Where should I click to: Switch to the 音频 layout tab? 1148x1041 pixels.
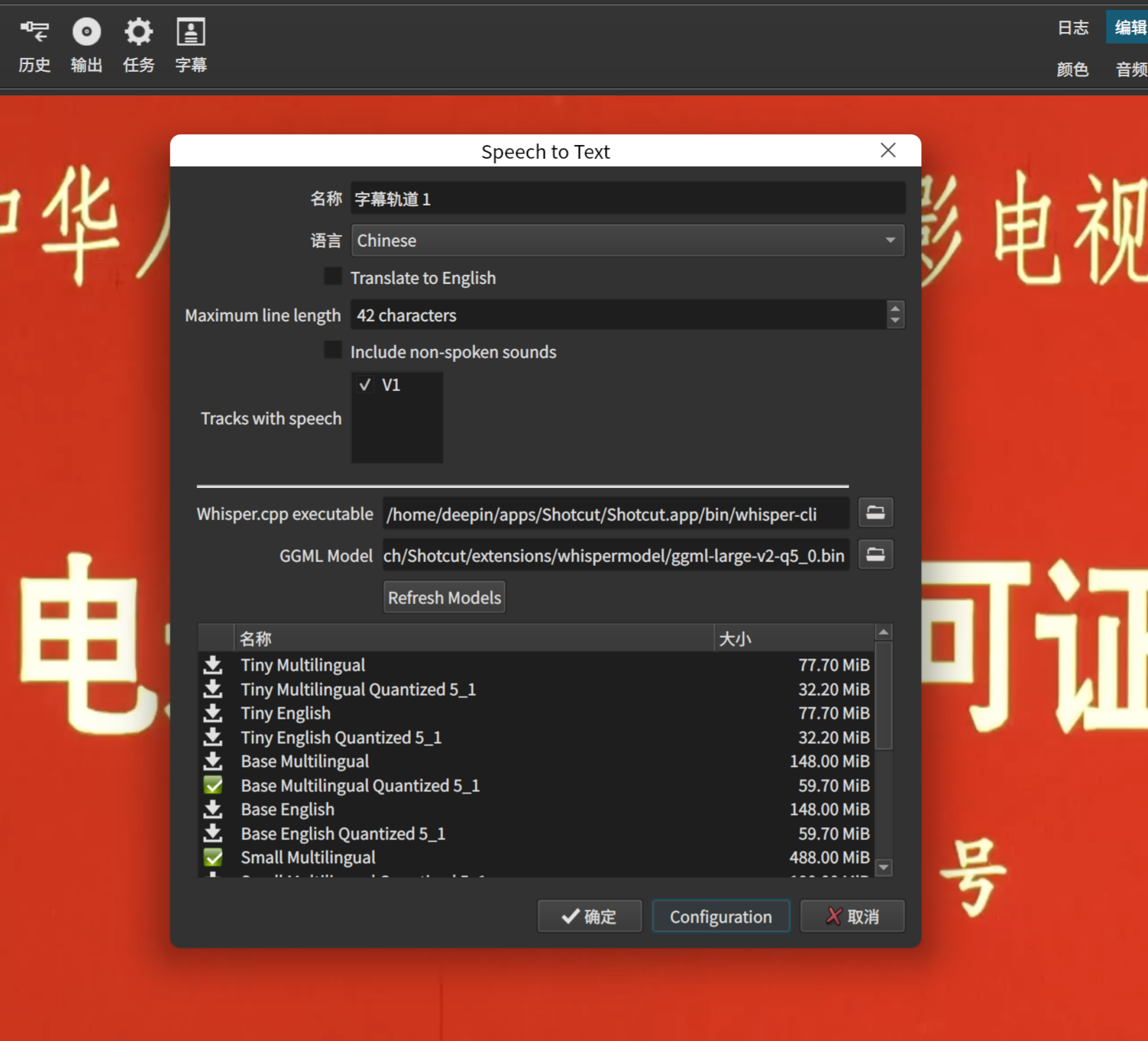coord(1131,70)
